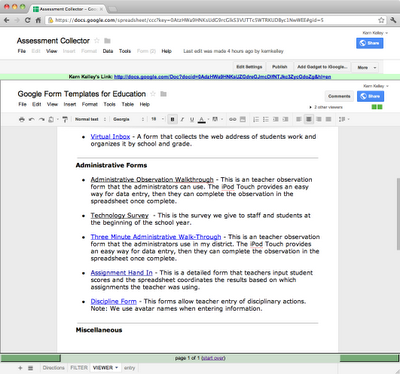Viewport: 400px width, 374px height.
Task: Switch to the FILTER sheet tab
Action: click(79, 368)
